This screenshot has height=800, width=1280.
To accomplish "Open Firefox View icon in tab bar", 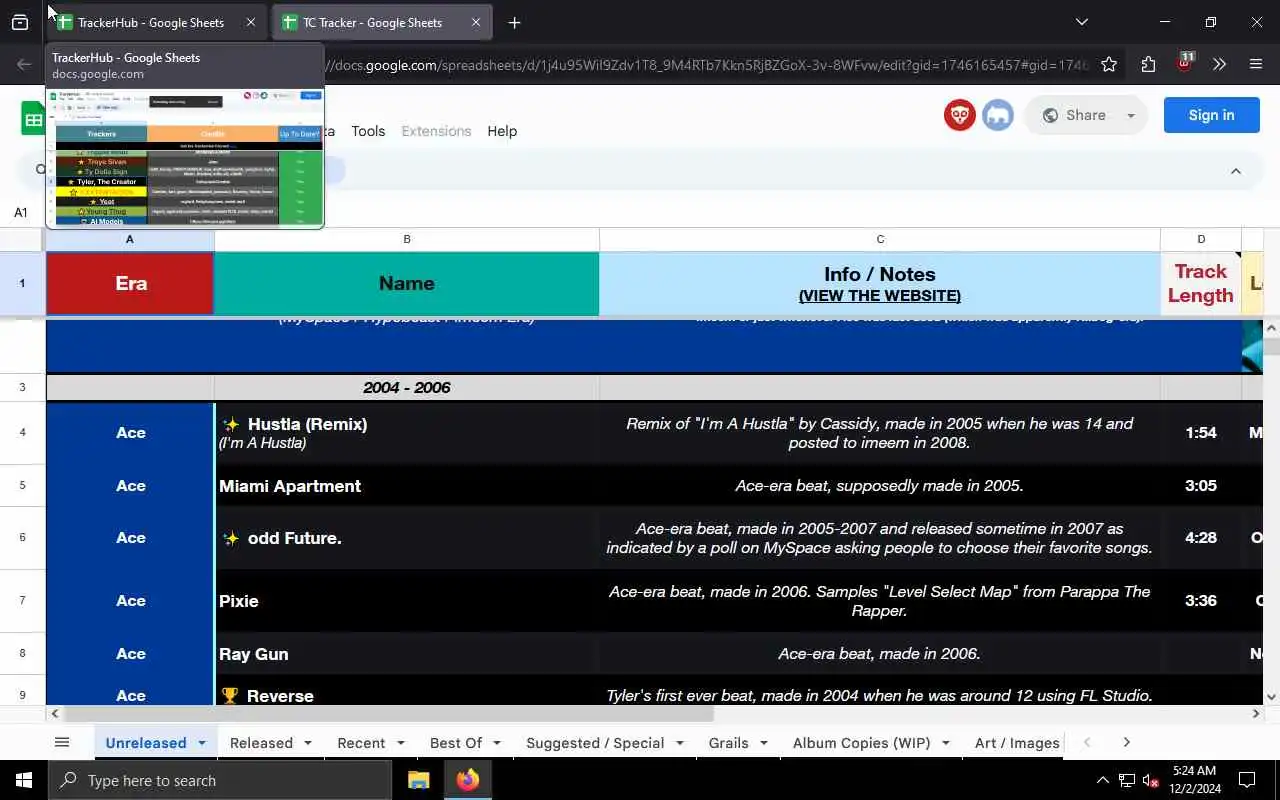I will (20, 22).
